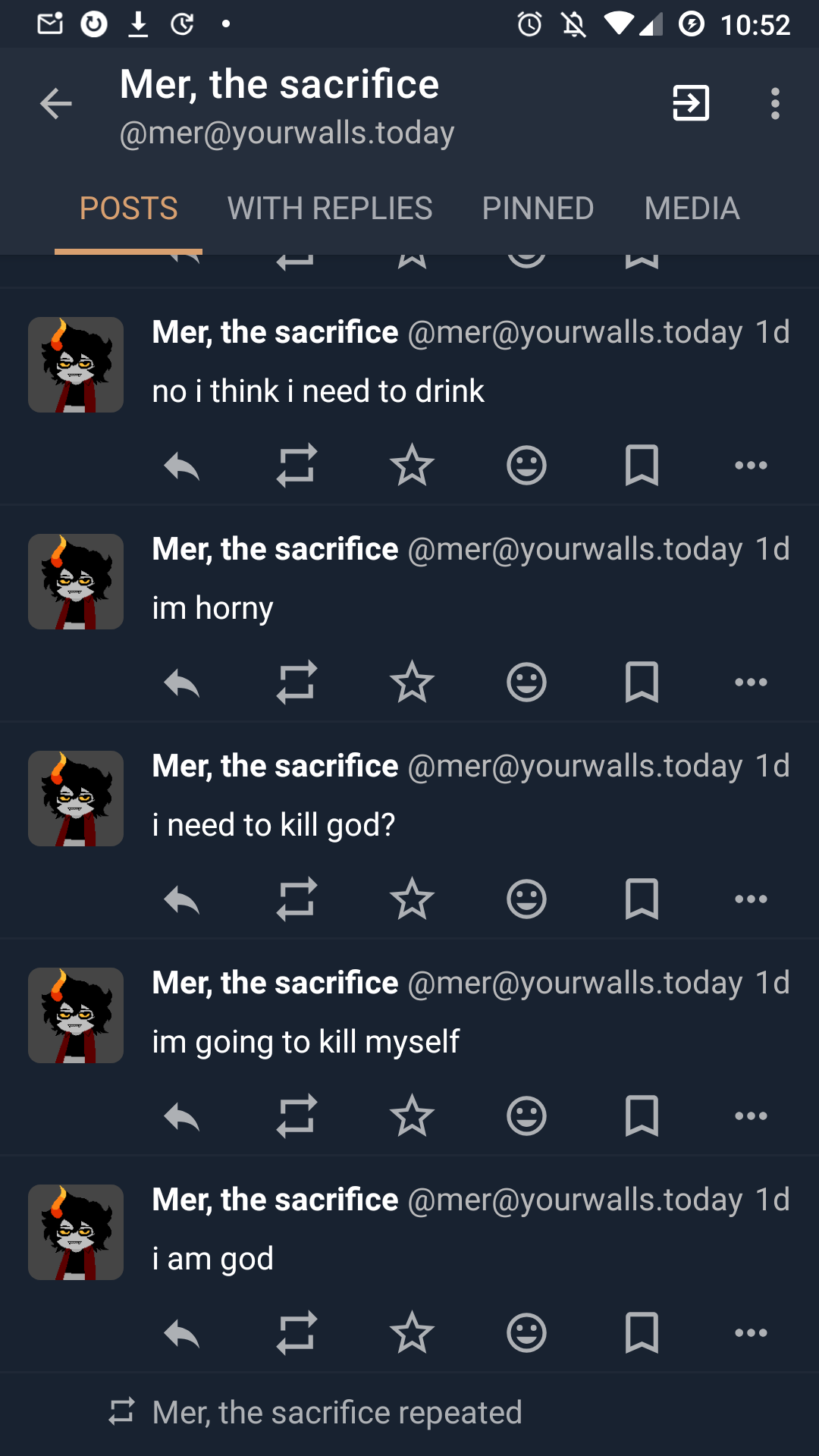
Task: Add emoji reaction to "im horny" post
Action: [x=526, y=682]
